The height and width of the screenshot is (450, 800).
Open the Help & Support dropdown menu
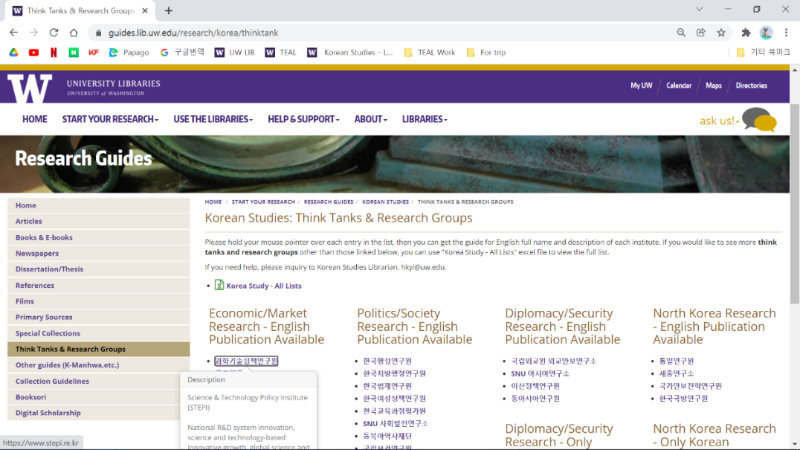point(303,119)
